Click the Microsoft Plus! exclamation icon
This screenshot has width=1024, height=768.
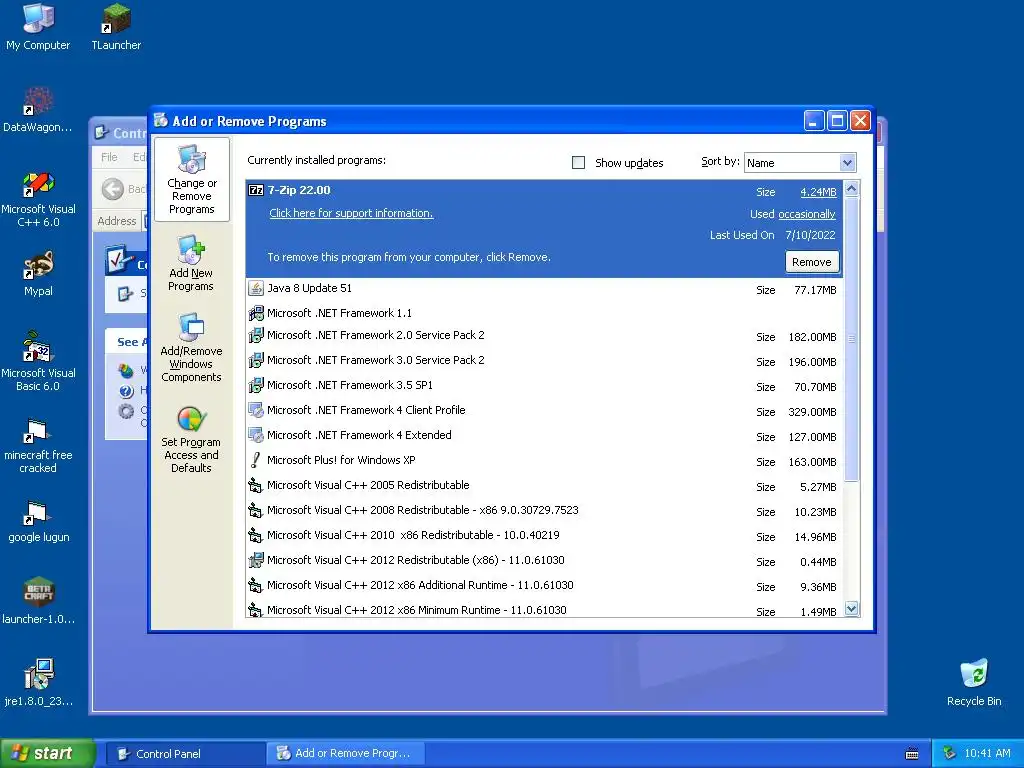point(255,460)
